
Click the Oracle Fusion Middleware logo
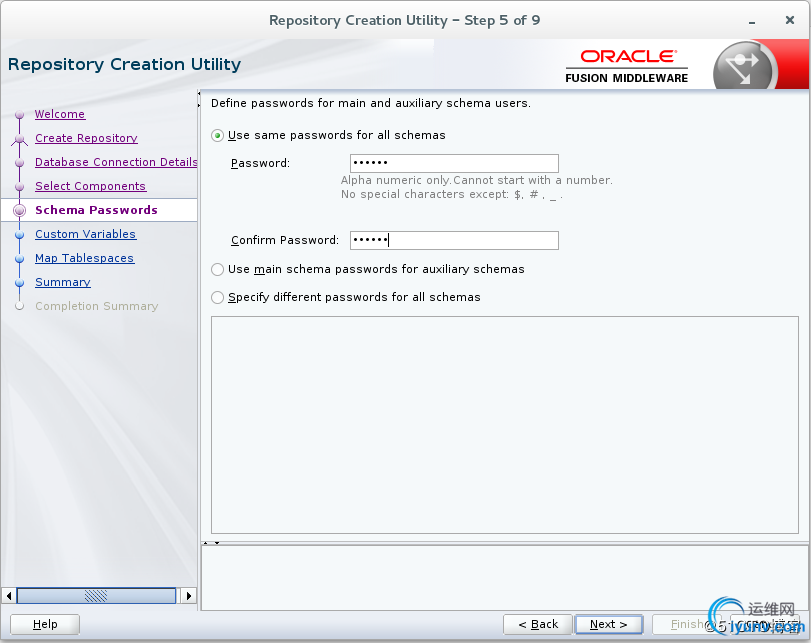tap(626, 66)
